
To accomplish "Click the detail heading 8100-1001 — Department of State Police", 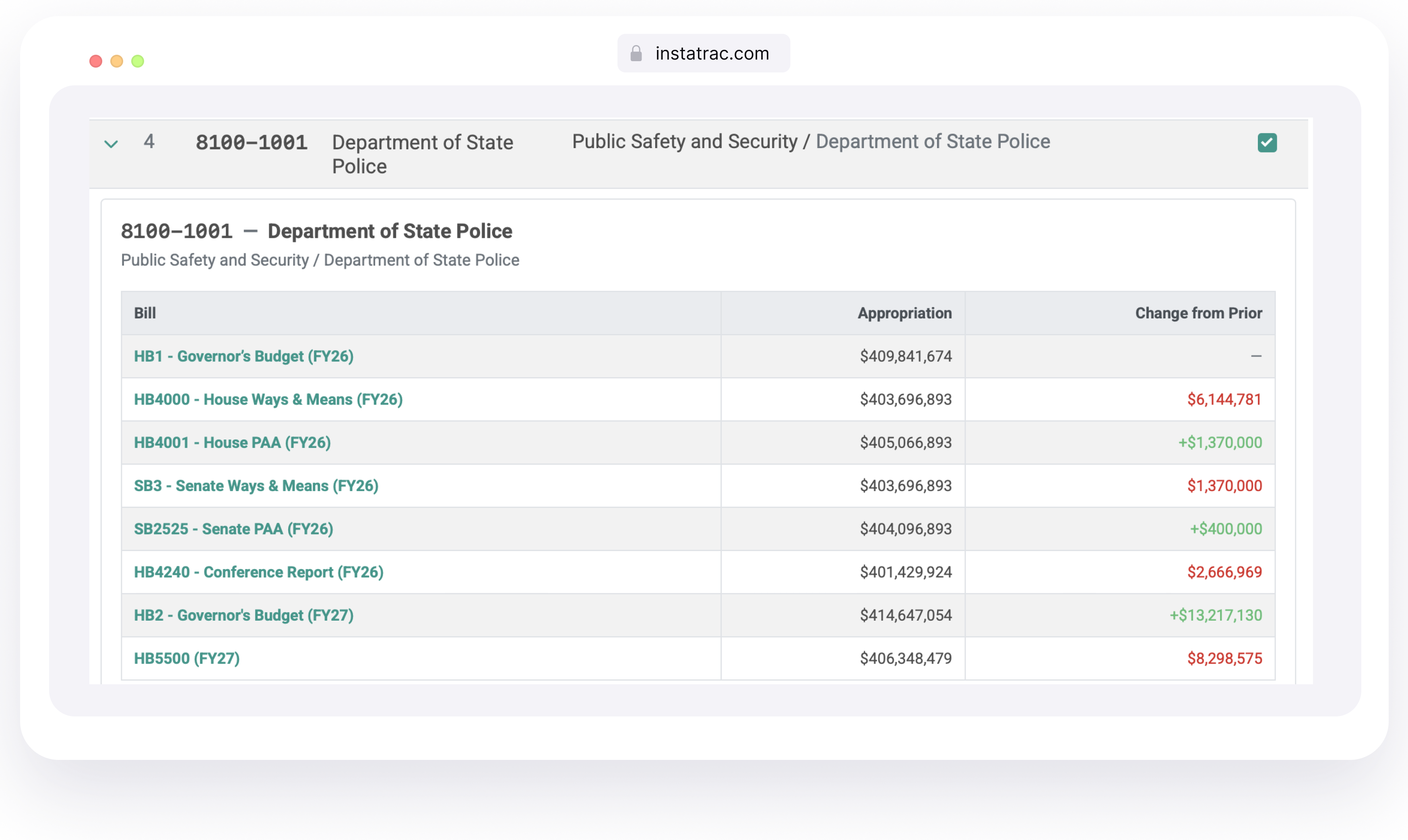I will pos(316,231).
